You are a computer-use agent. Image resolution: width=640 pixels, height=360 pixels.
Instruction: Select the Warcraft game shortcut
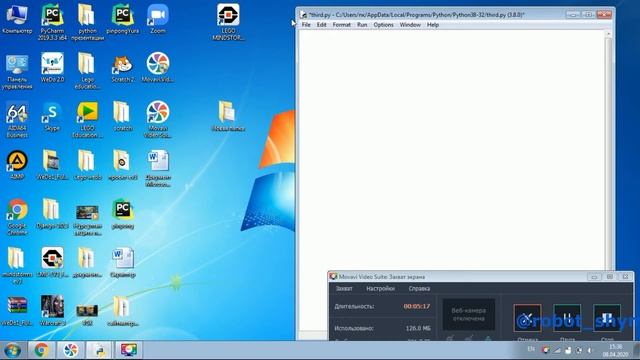(52, 311)
